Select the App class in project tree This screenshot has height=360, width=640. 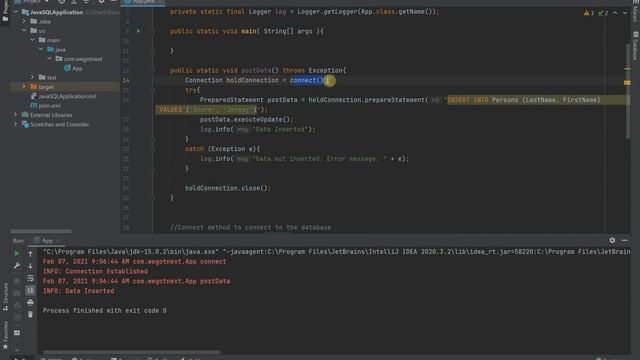(73, 68)
